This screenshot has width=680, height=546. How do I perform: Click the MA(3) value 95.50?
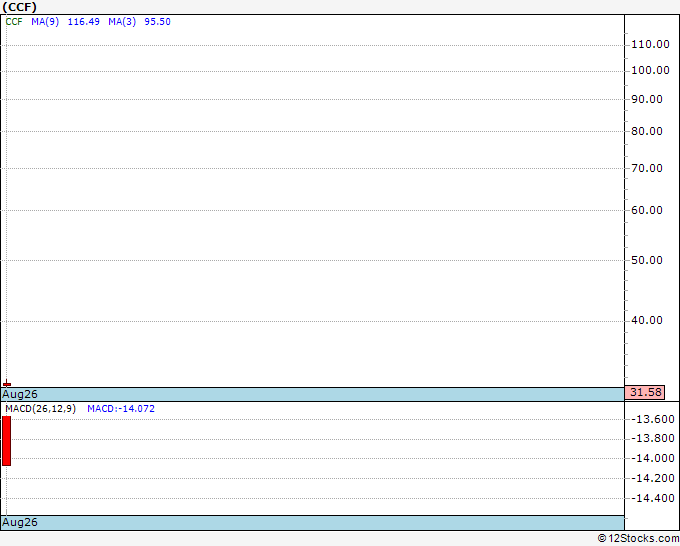(x=157, y=22)
